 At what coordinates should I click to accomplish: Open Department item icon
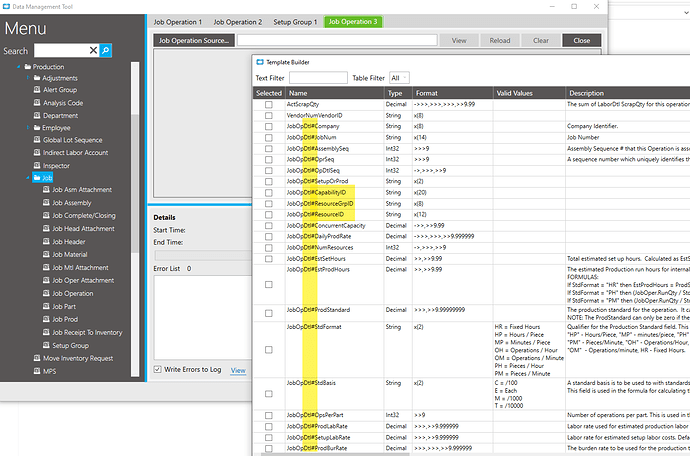point(37,115)
